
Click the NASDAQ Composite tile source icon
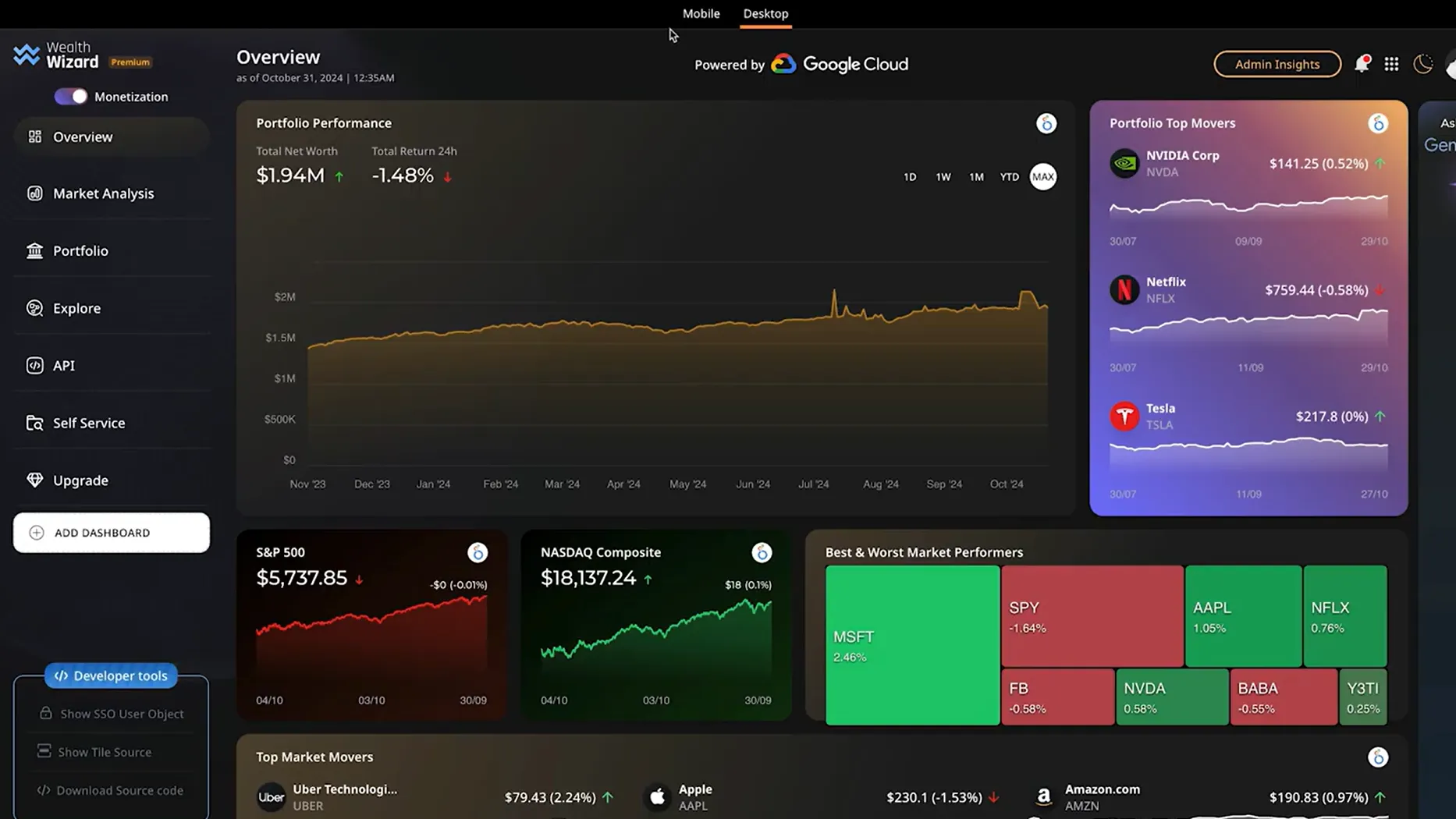pos(762,552)
